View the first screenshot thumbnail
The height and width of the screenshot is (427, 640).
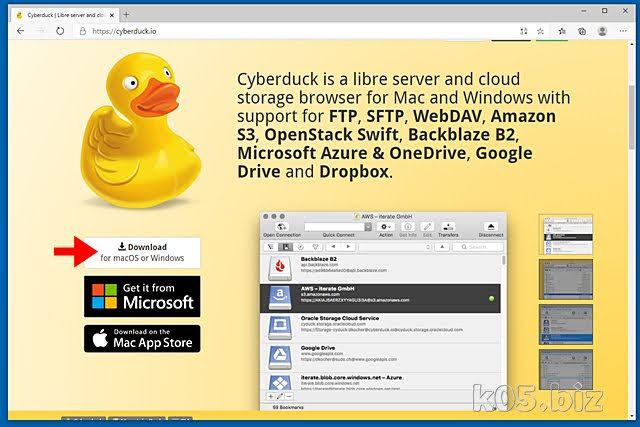tap(566, 234)
